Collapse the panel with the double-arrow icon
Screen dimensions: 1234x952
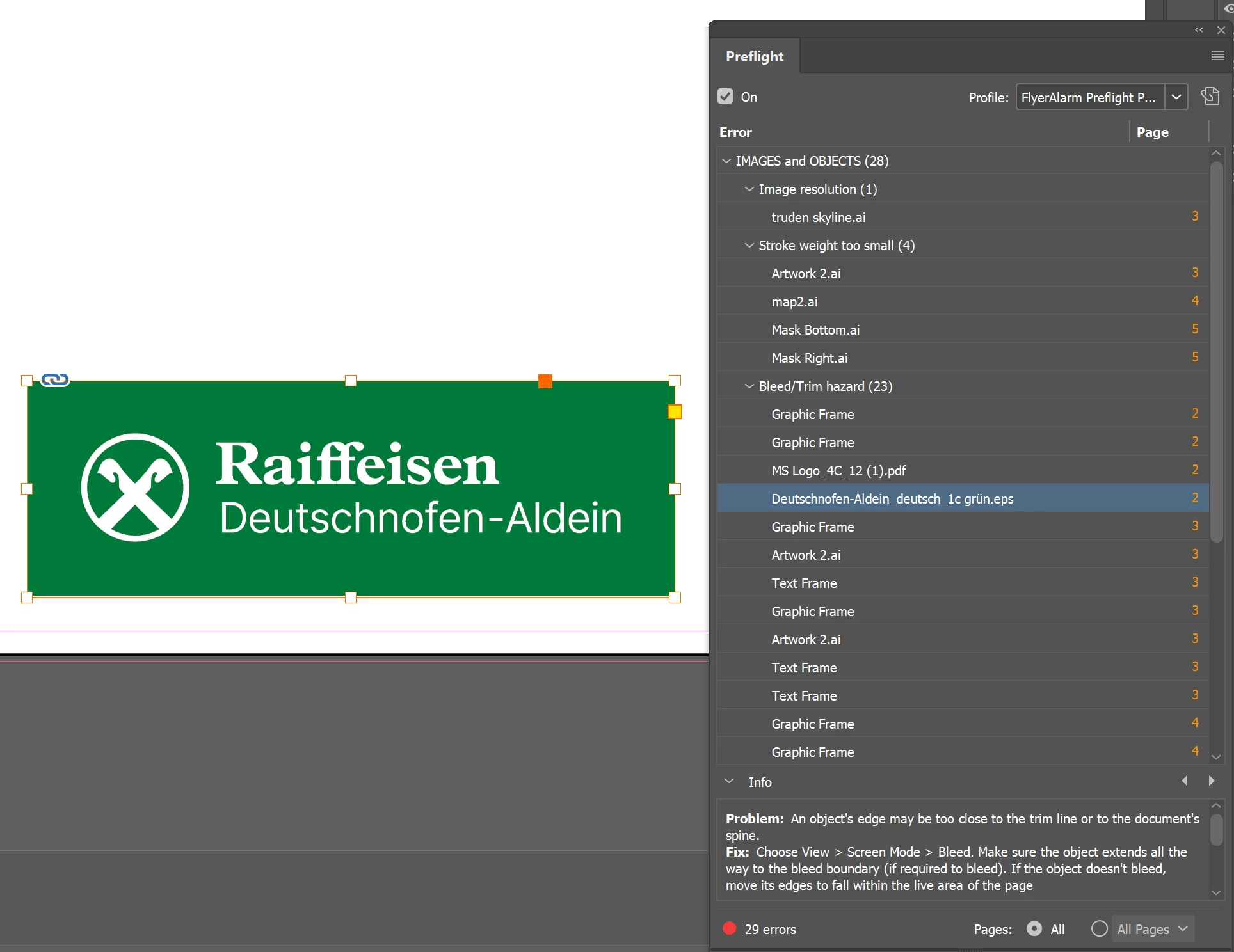1199,30
